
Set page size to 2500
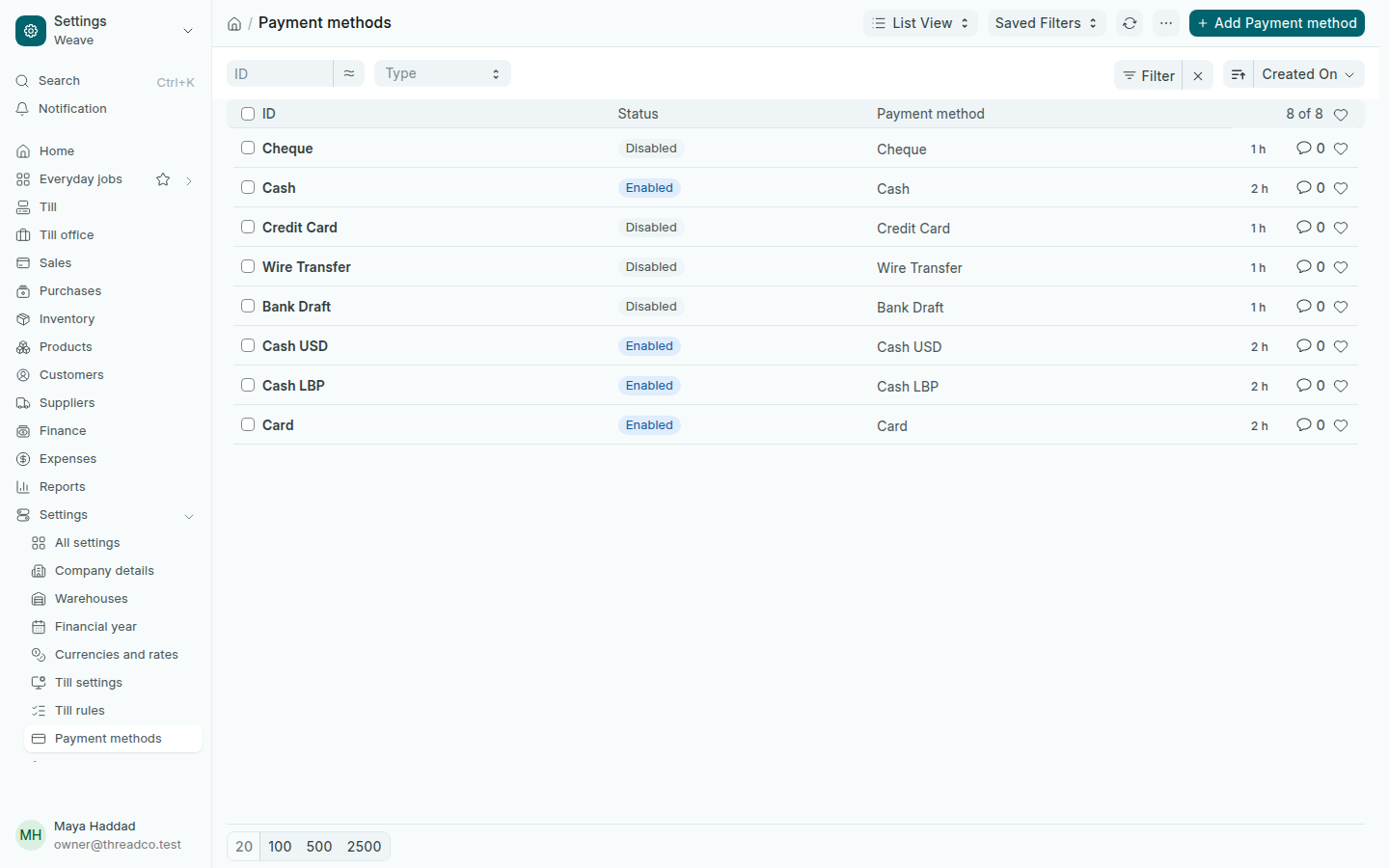point(365,847)
